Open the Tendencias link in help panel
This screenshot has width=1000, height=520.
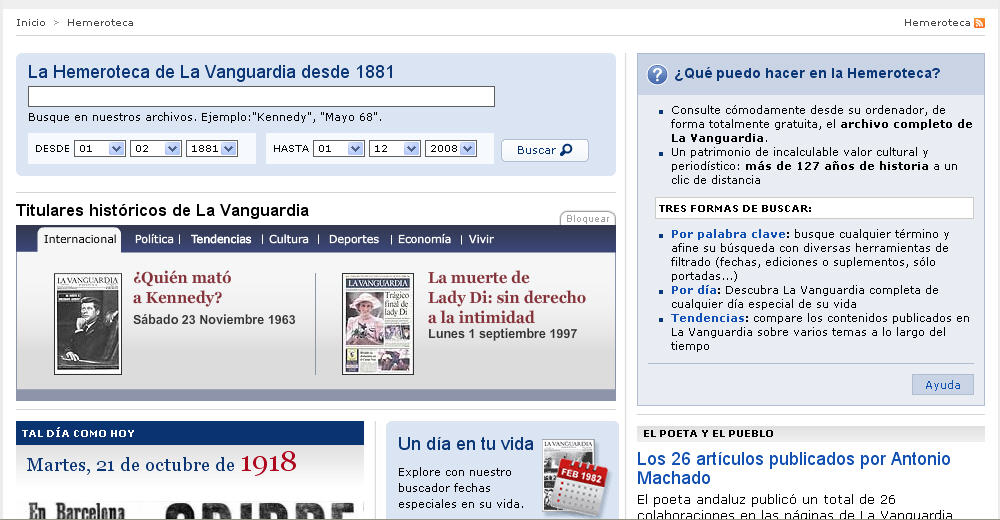click(708, 318)
